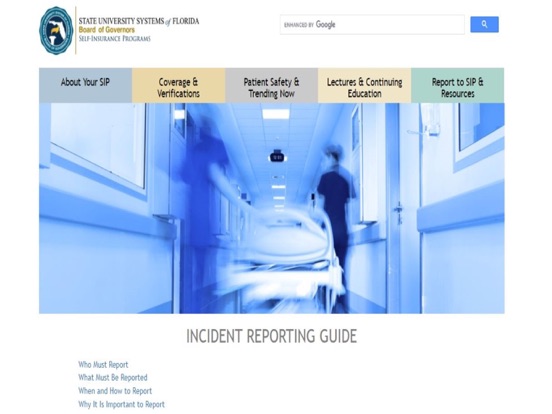The image size is (552, 414).
Task: Click the hospital corridor banner image
Action: [271, 208]
